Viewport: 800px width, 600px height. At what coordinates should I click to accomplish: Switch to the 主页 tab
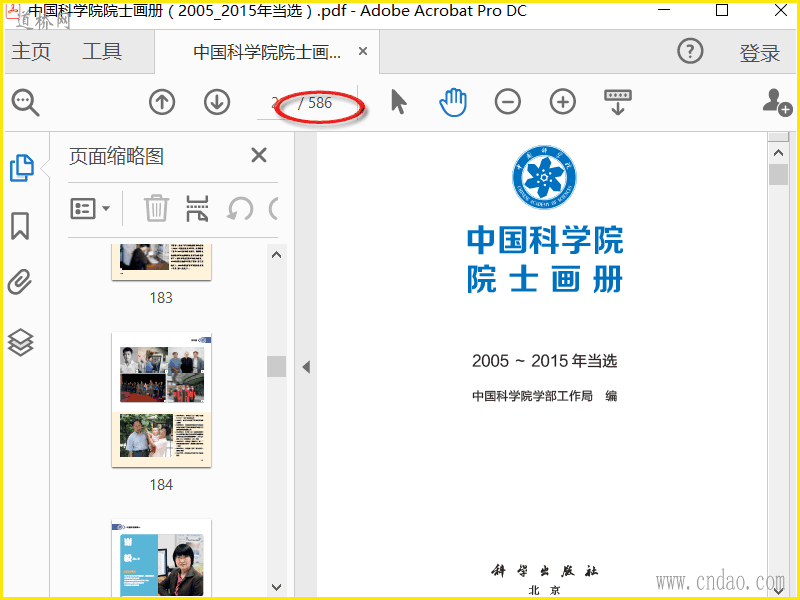31,52
